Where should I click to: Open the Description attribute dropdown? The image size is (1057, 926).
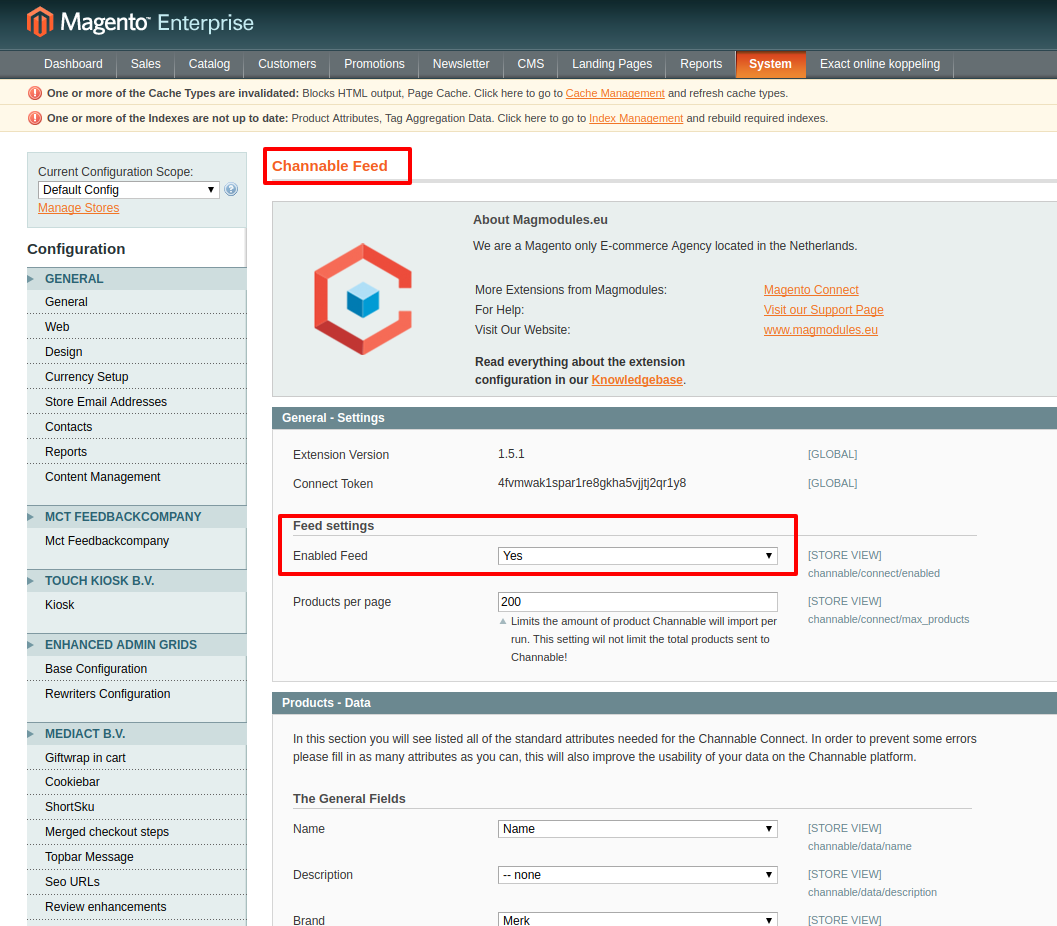637,875
